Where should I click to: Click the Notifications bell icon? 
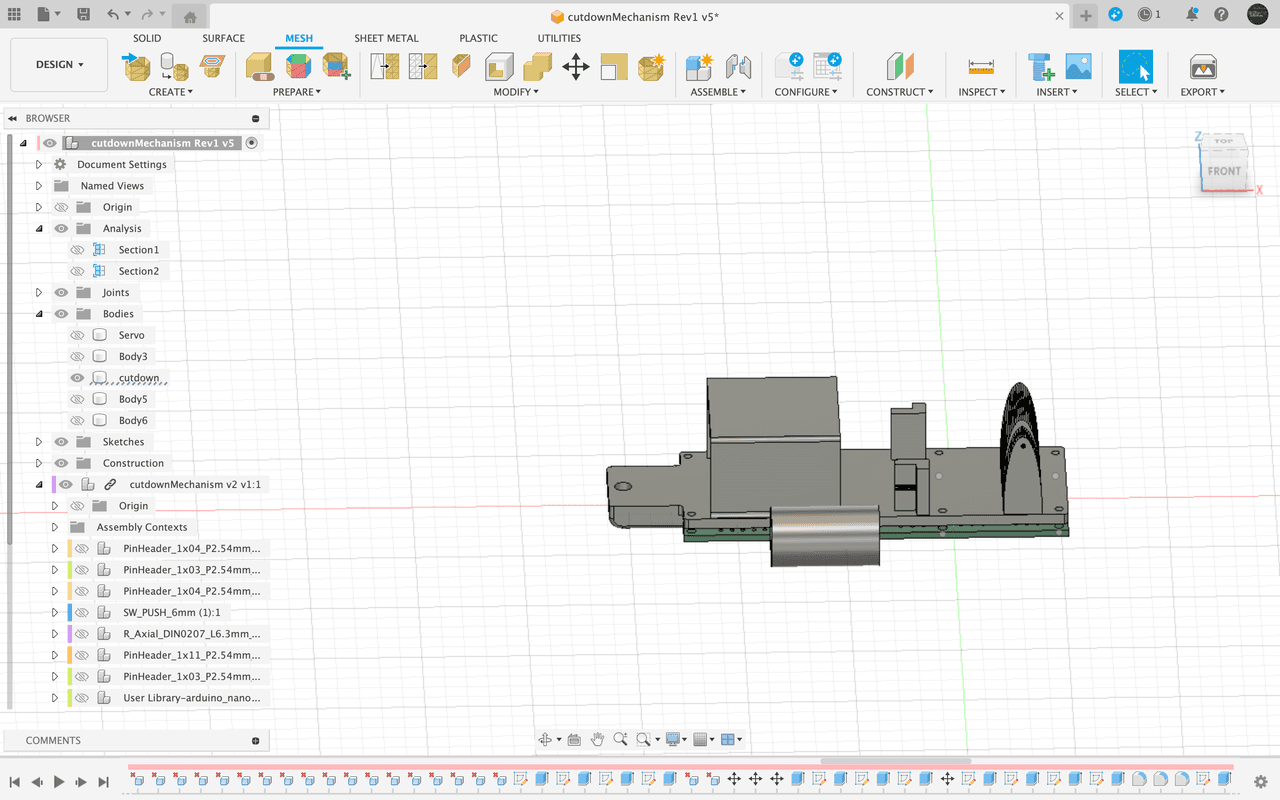click(1192, 15)
